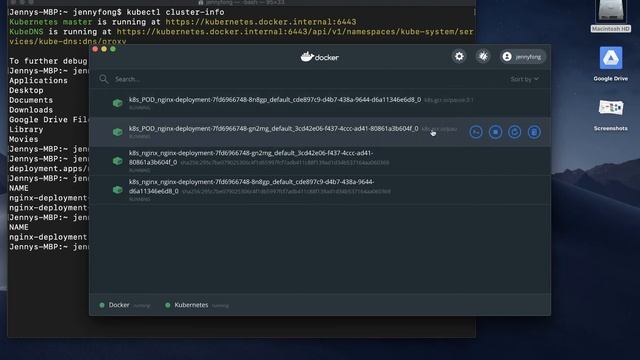This screenshot has width=640, height=360.
Task: Open the troubleshoot bug icon
Action: tap(483, 56)
